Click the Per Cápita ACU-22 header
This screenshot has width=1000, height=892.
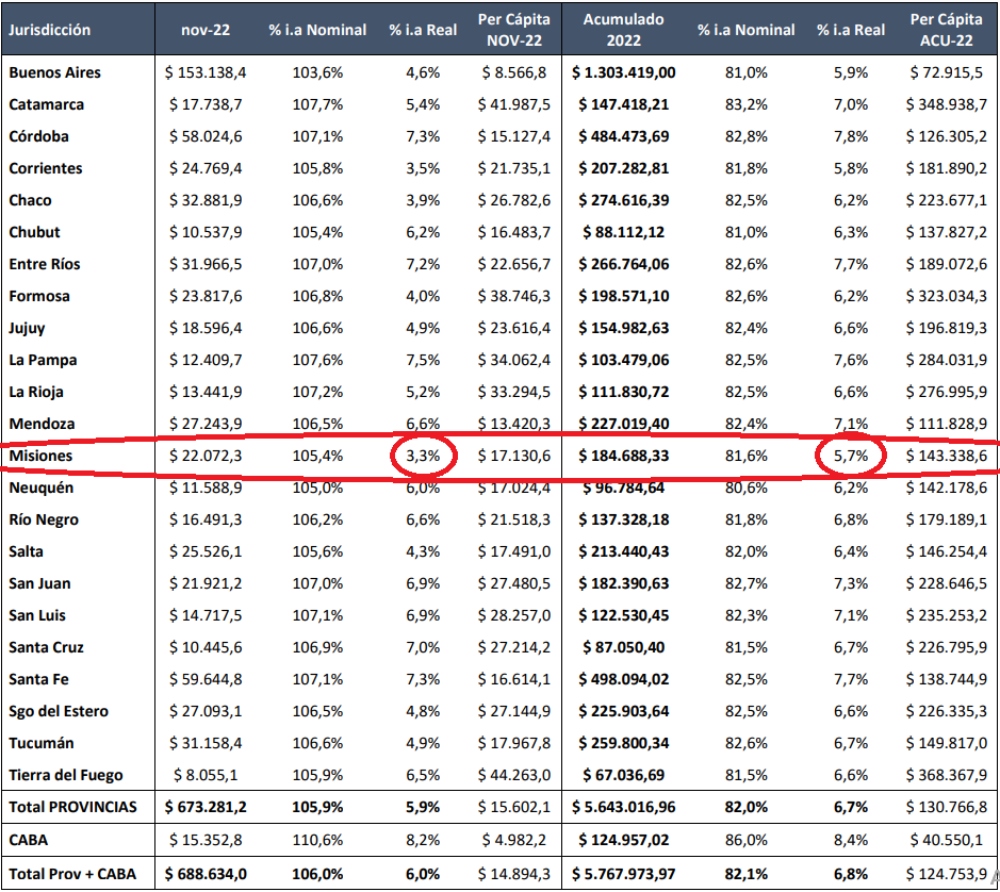click(x=947, y=30)
